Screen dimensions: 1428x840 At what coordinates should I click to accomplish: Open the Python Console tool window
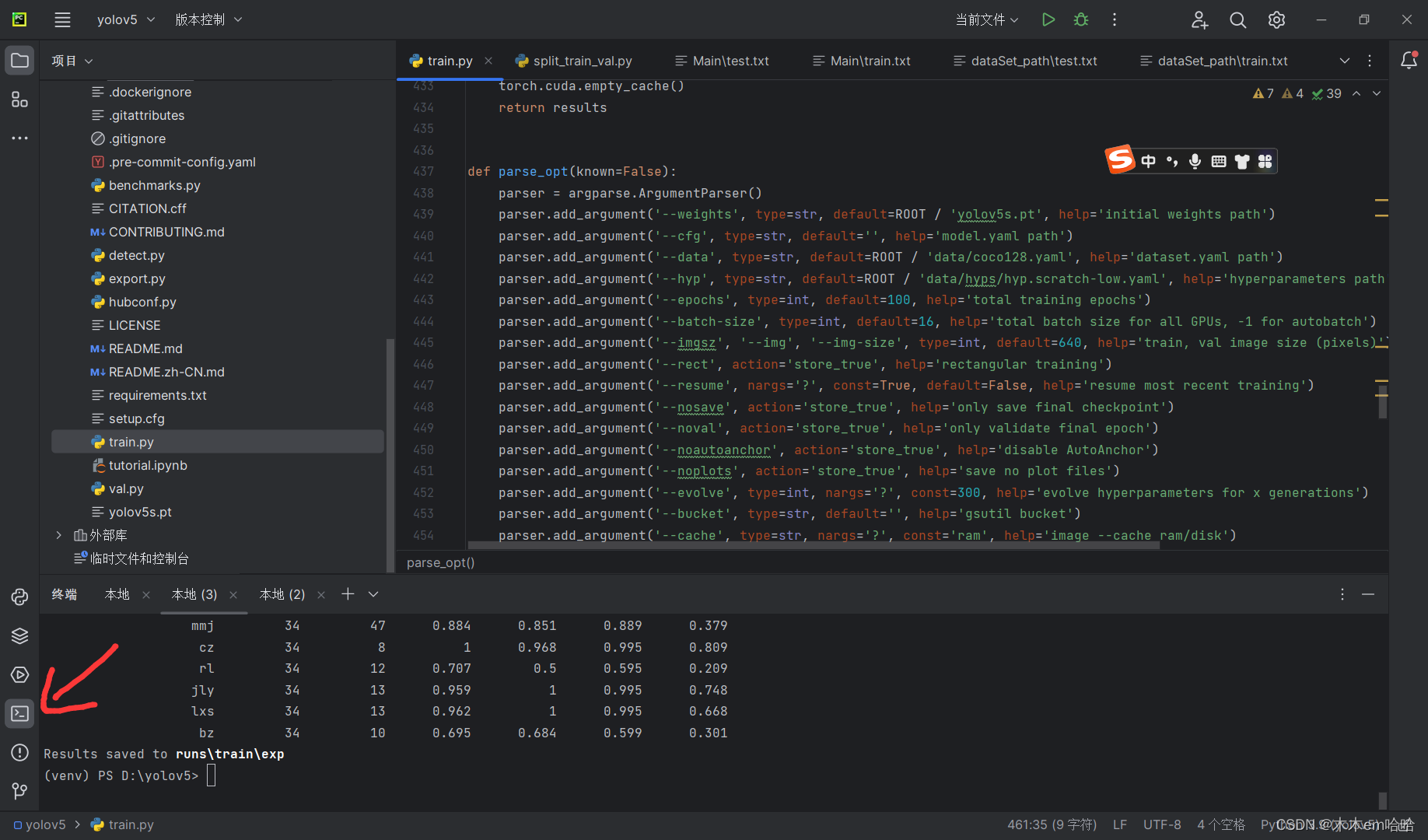coord(20,597)
